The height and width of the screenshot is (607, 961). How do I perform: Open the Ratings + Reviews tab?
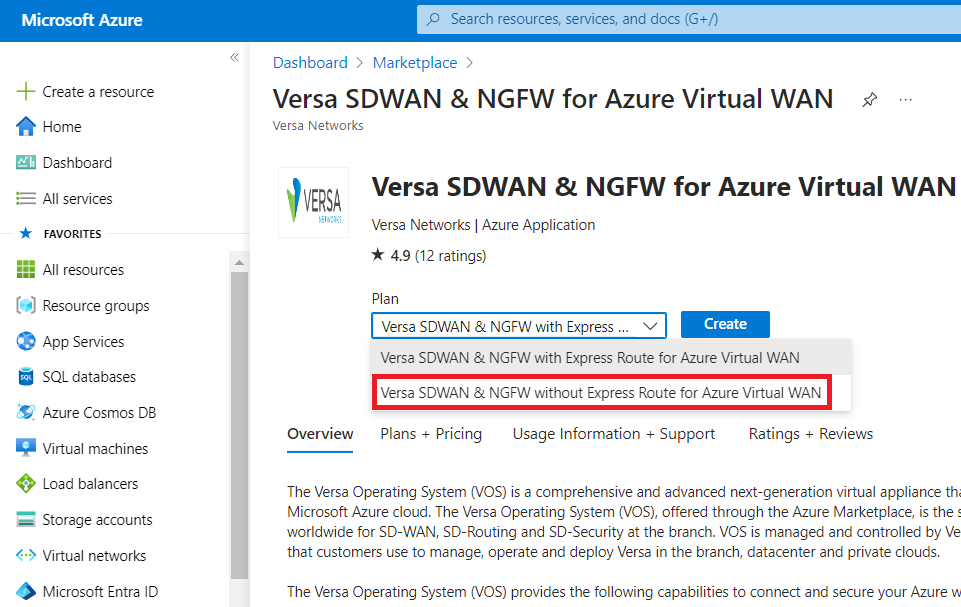coord(810,434)
